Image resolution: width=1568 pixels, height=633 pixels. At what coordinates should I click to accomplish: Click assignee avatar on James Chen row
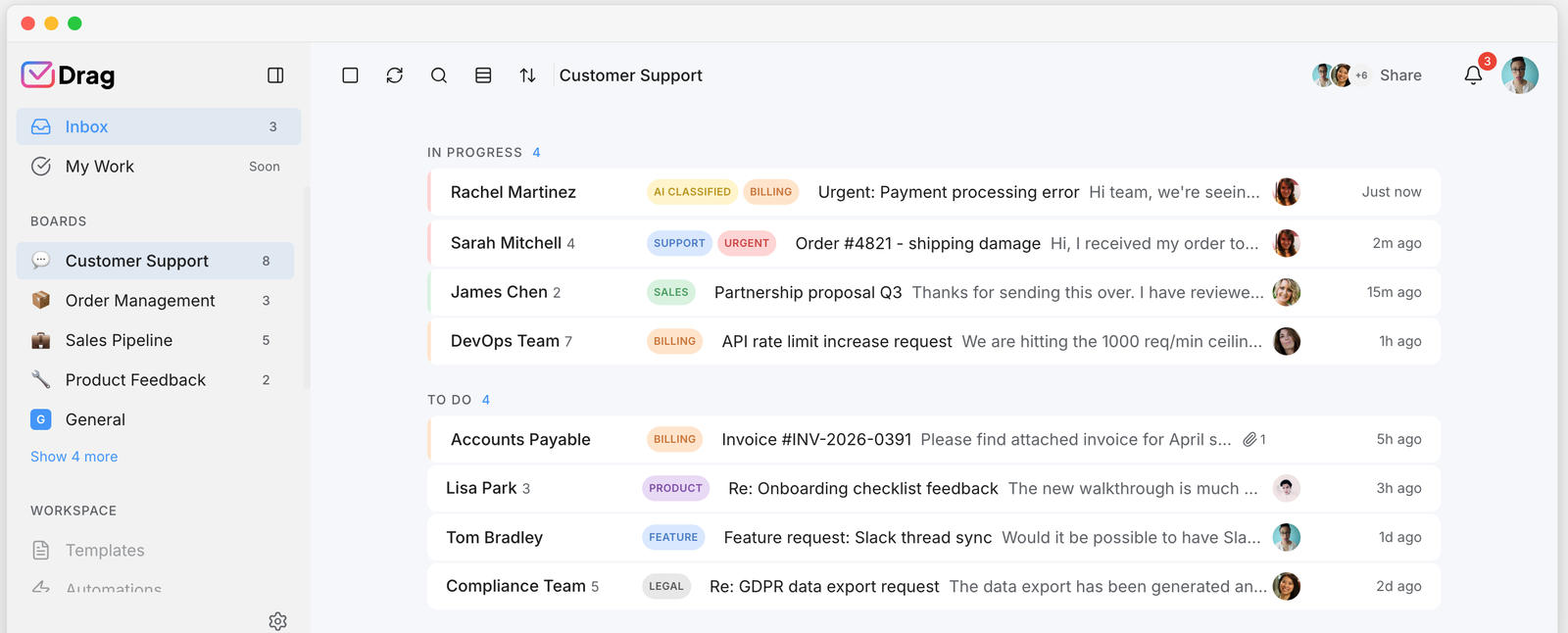[1287, 292]
